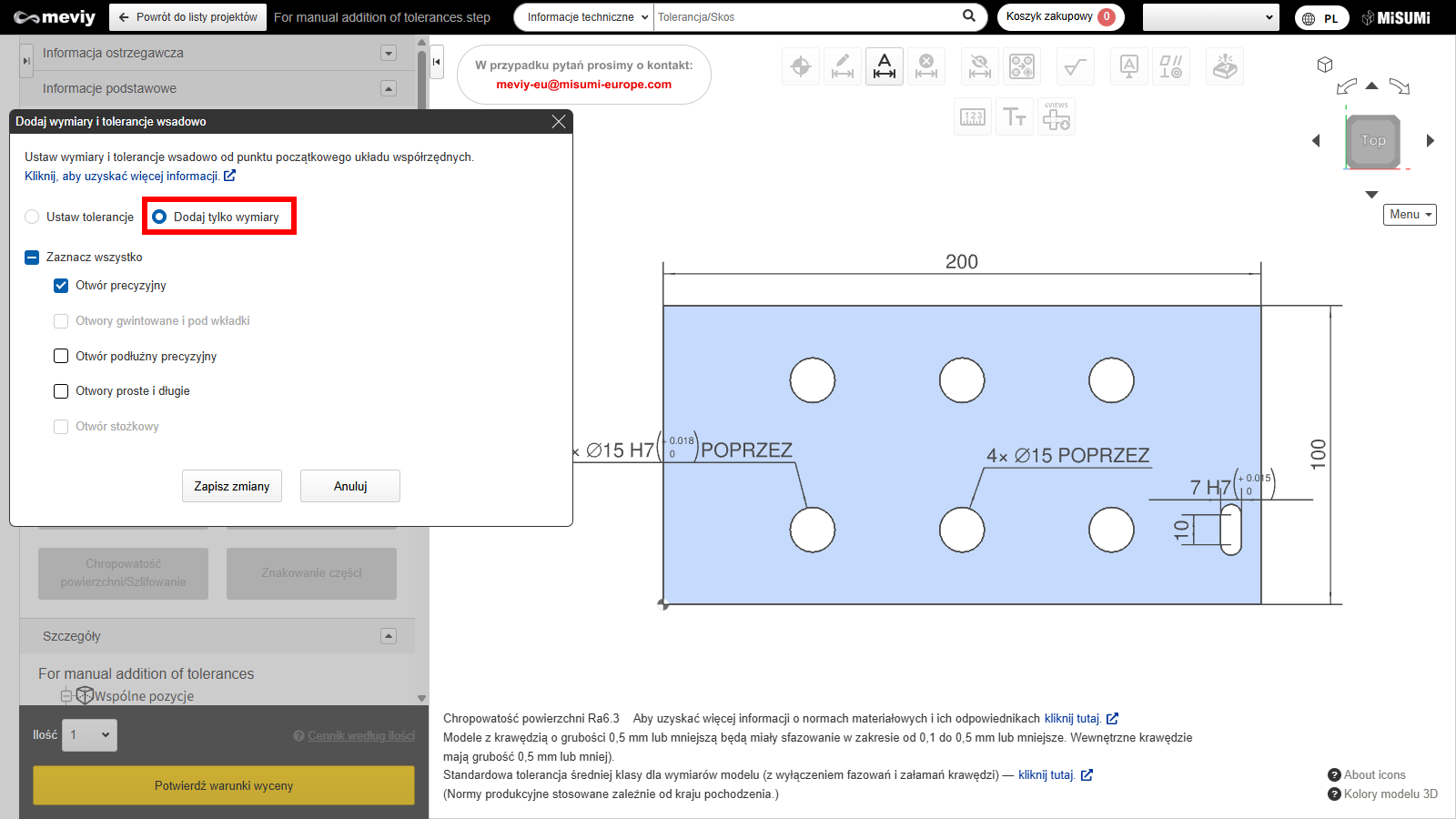Image resolution: width=1456 pixels, height=819 pixels.
Task: Click the isometric cube view icon
Action: (x=1325, y=65)
